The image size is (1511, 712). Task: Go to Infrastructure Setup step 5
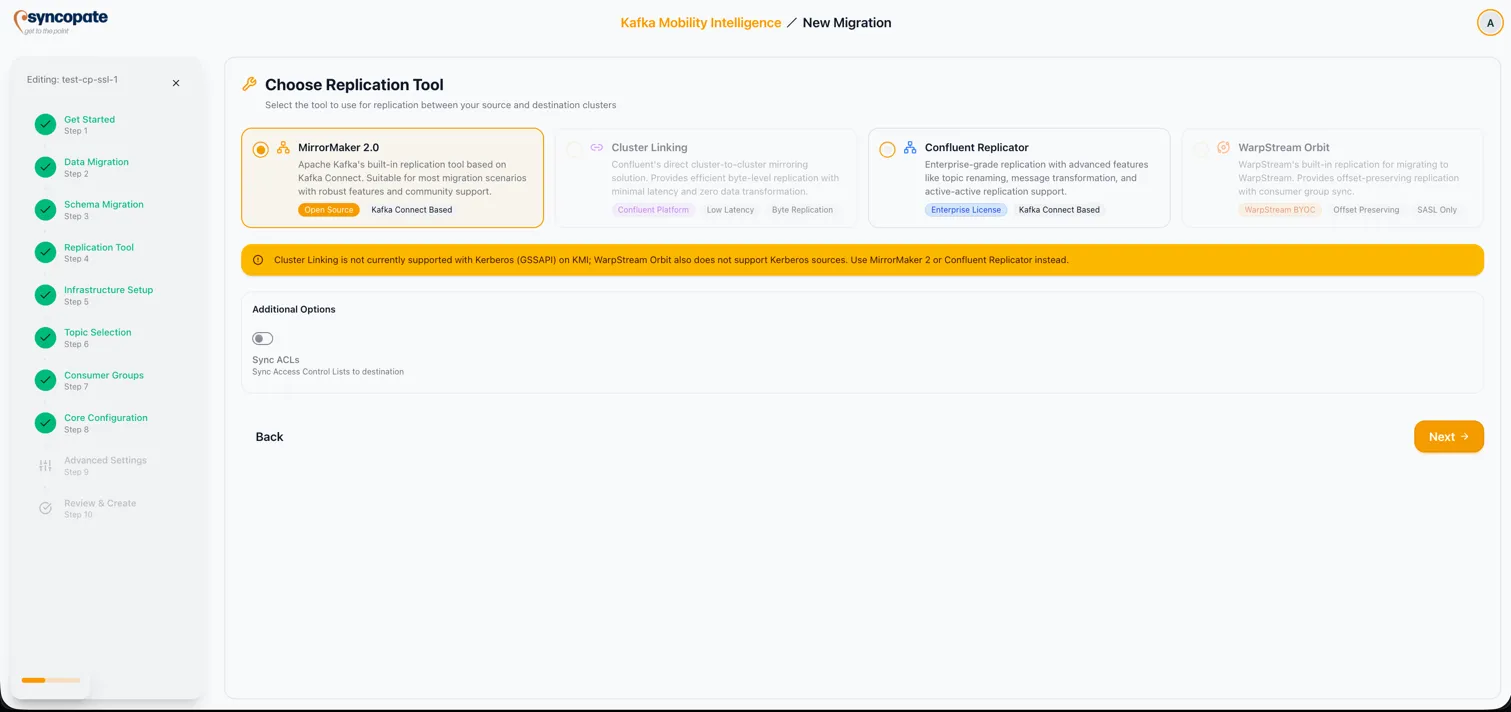tap(108, 295)
